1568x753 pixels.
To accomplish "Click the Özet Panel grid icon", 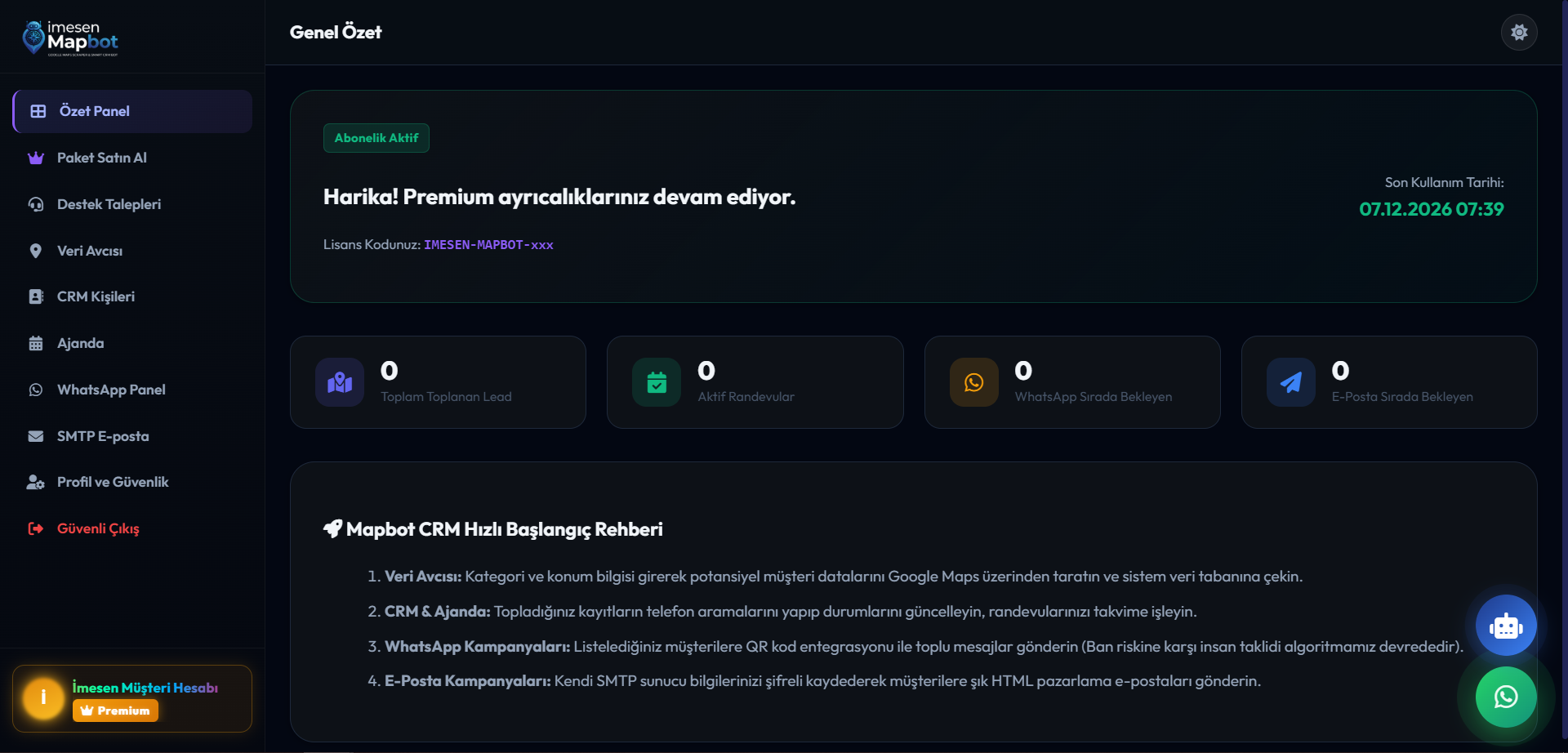I will pyautogui.click(x=38, y=111).
